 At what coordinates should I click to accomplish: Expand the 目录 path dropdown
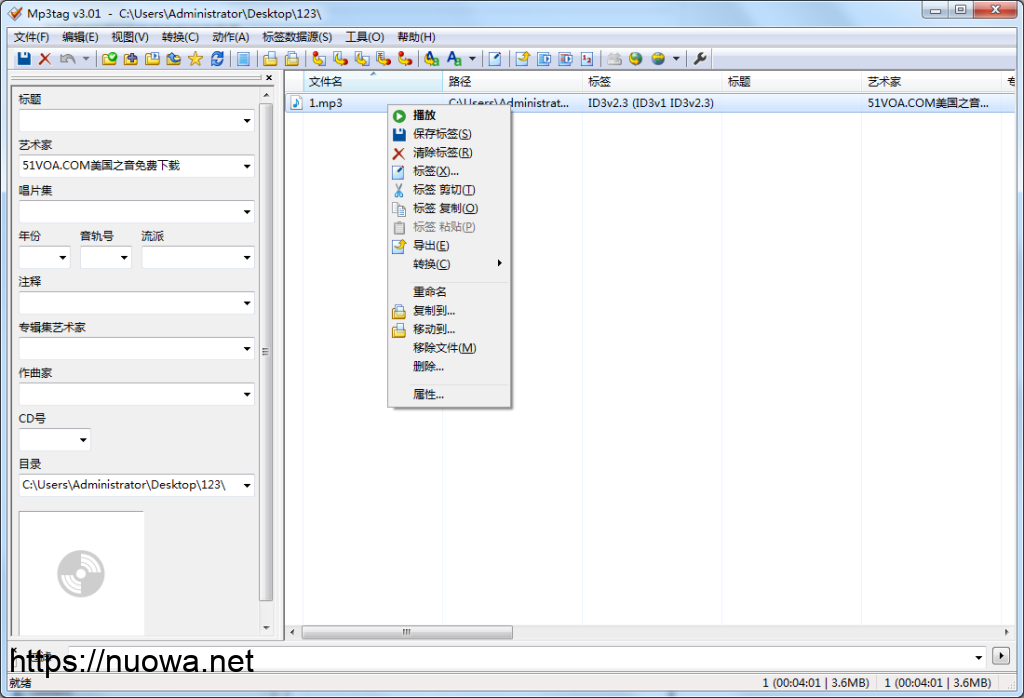coord(247,486)
